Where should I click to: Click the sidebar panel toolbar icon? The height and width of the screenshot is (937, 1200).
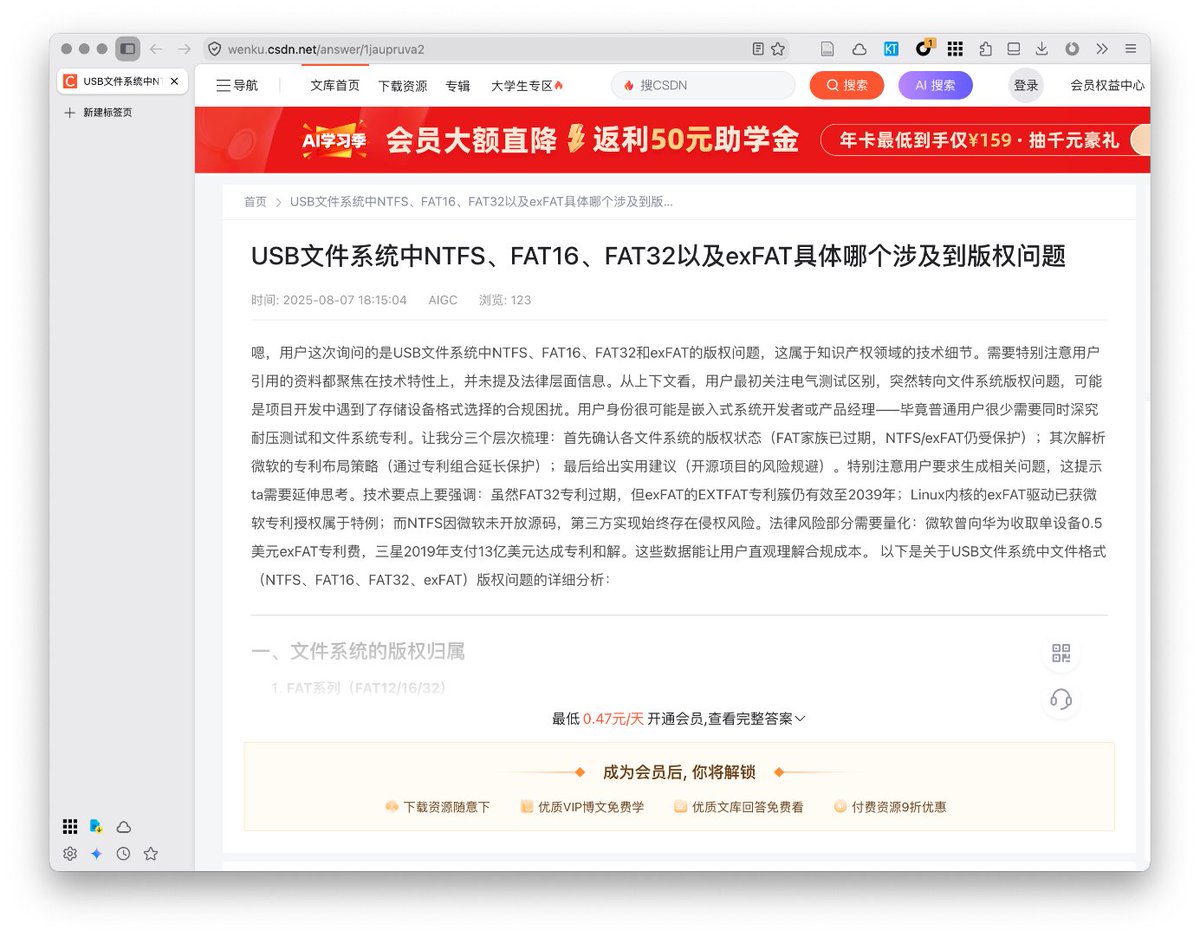[1014, 49]
